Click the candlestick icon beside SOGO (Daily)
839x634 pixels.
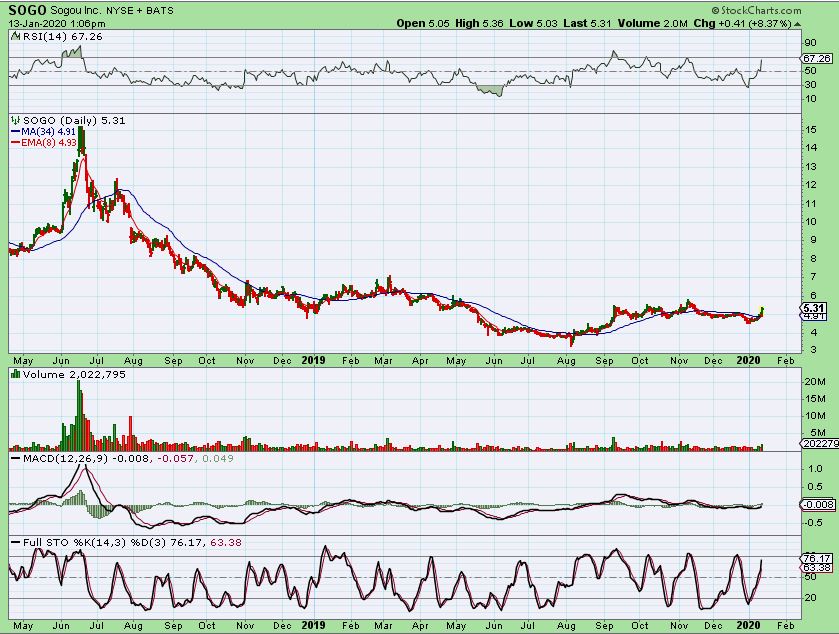[x=15, y=119]
